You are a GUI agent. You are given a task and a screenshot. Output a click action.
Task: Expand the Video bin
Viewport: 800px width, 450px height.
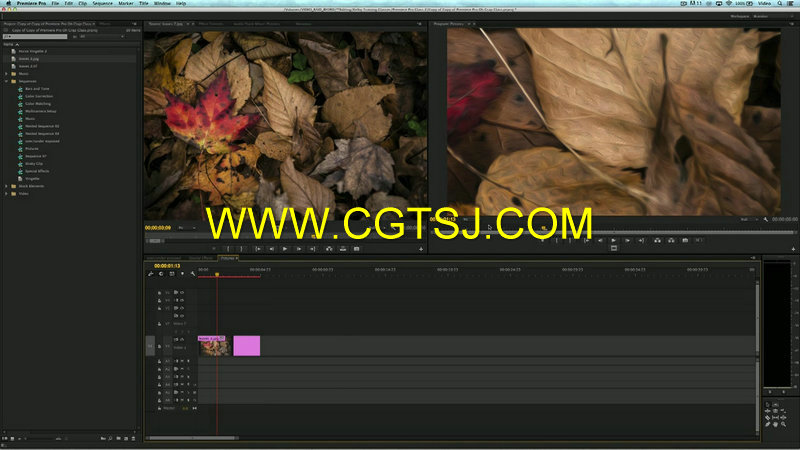pyautogui.click(x=7, y=194)
